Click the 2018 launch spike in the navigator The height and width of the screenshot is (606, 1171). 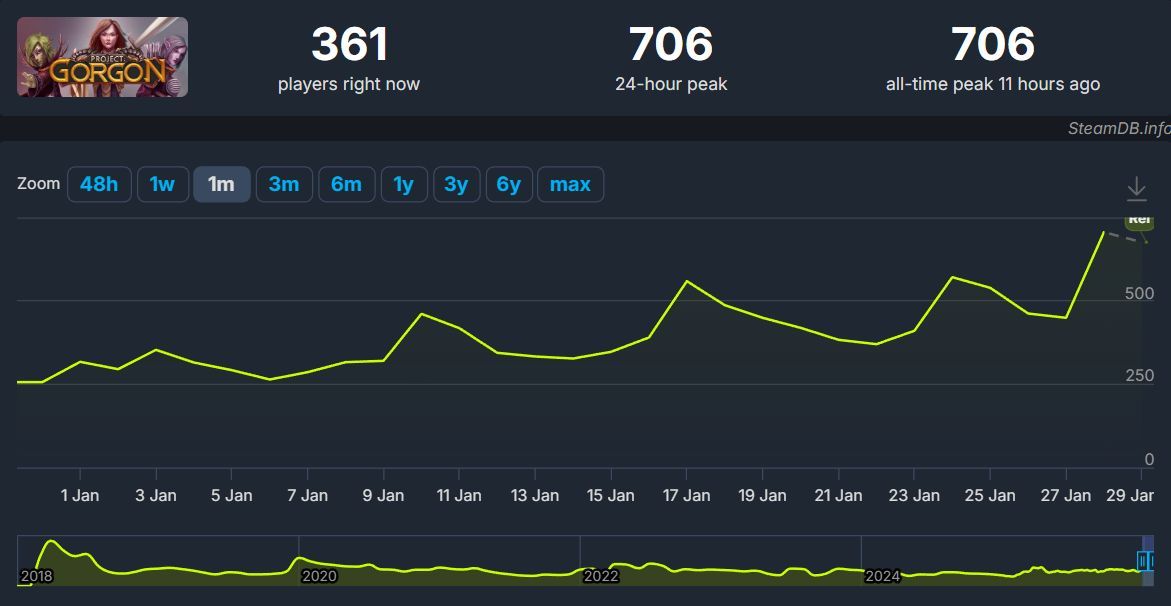coord(52,545)
